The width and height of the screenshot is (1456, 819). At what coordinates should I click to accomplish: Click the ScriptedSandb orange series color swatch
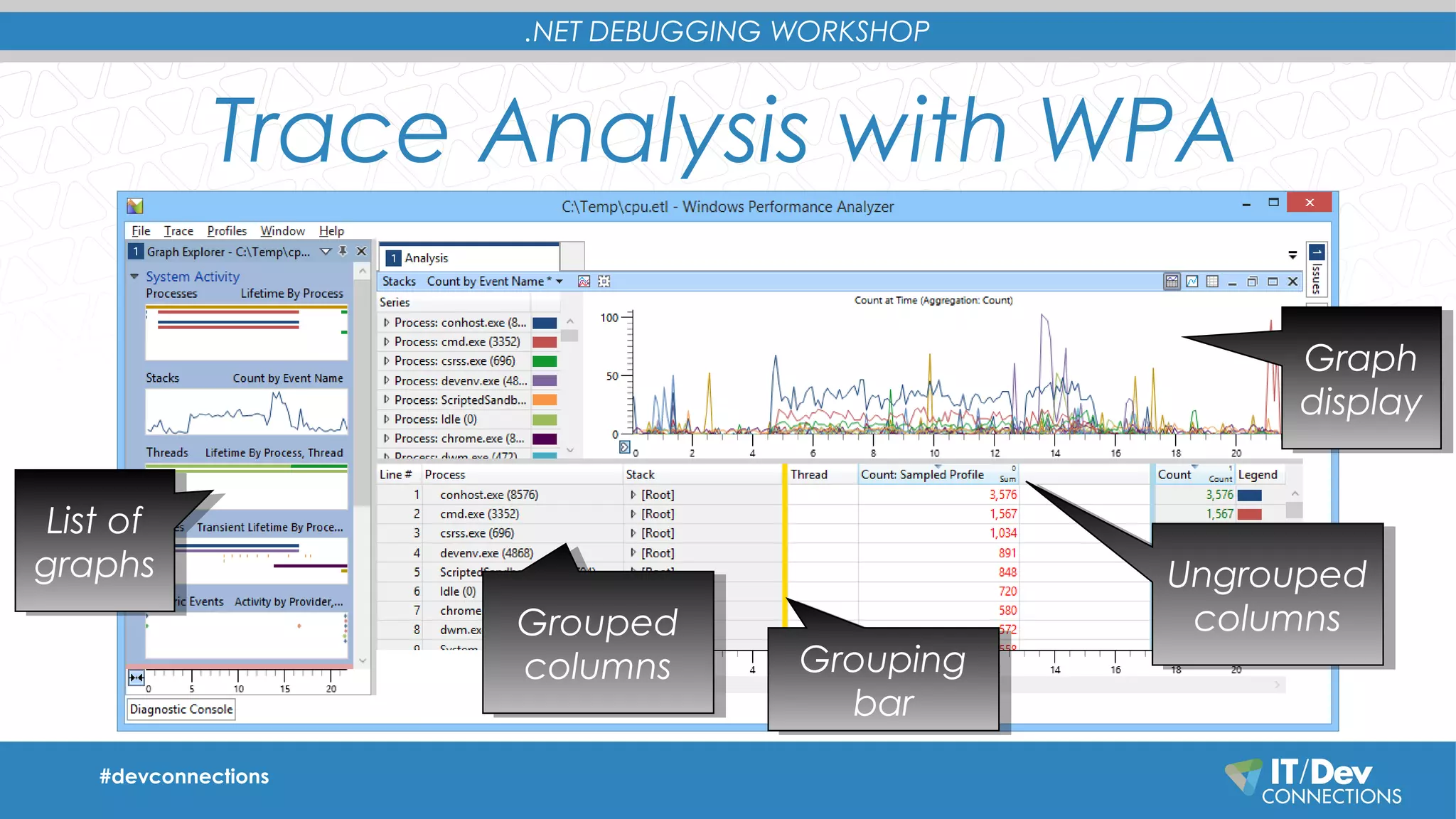coord(545,400)
